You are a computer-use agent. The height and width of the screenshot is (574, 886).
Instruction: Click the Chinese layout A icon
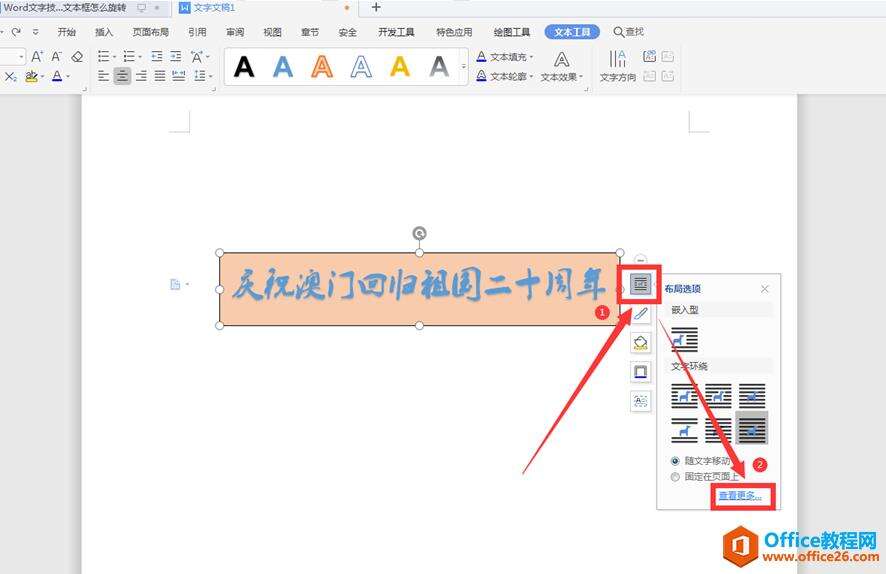tap(196, 56)
